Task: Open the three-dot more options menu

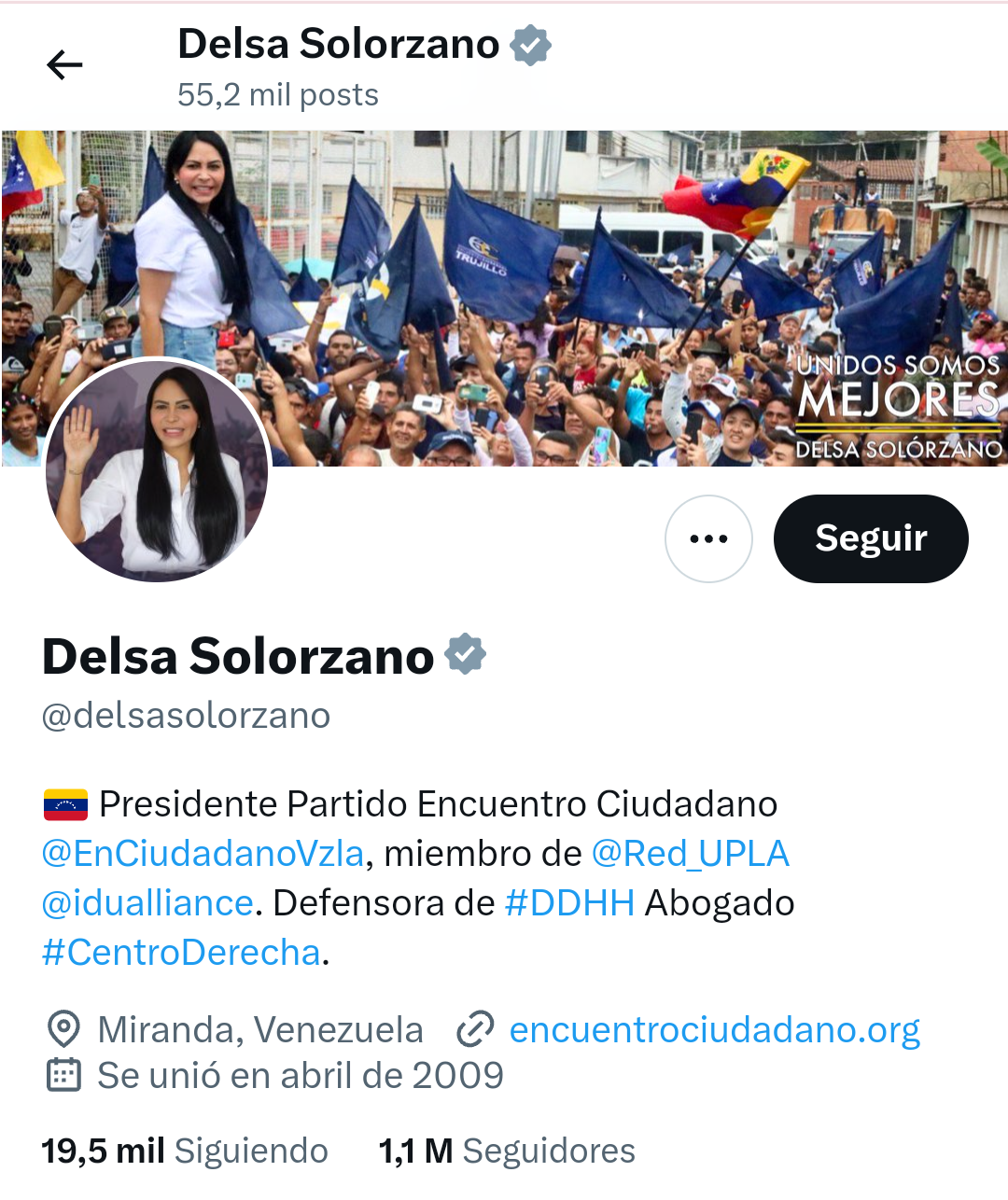Action: (708, 538)
